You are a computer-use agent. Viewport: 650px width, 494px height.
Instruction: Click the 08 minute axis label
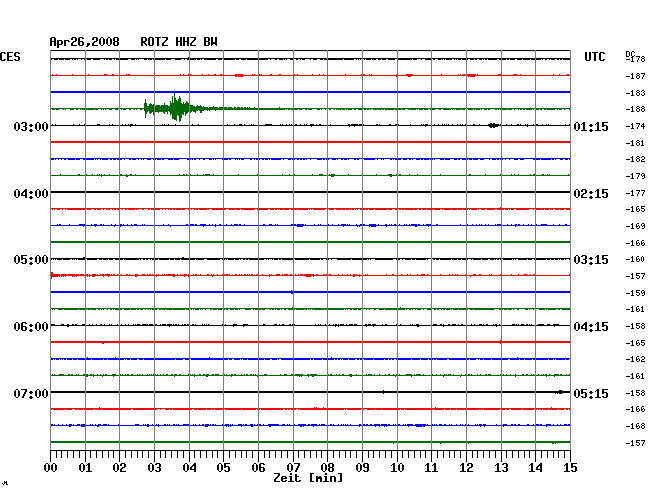pyautogui.click(x=327, y=468)
